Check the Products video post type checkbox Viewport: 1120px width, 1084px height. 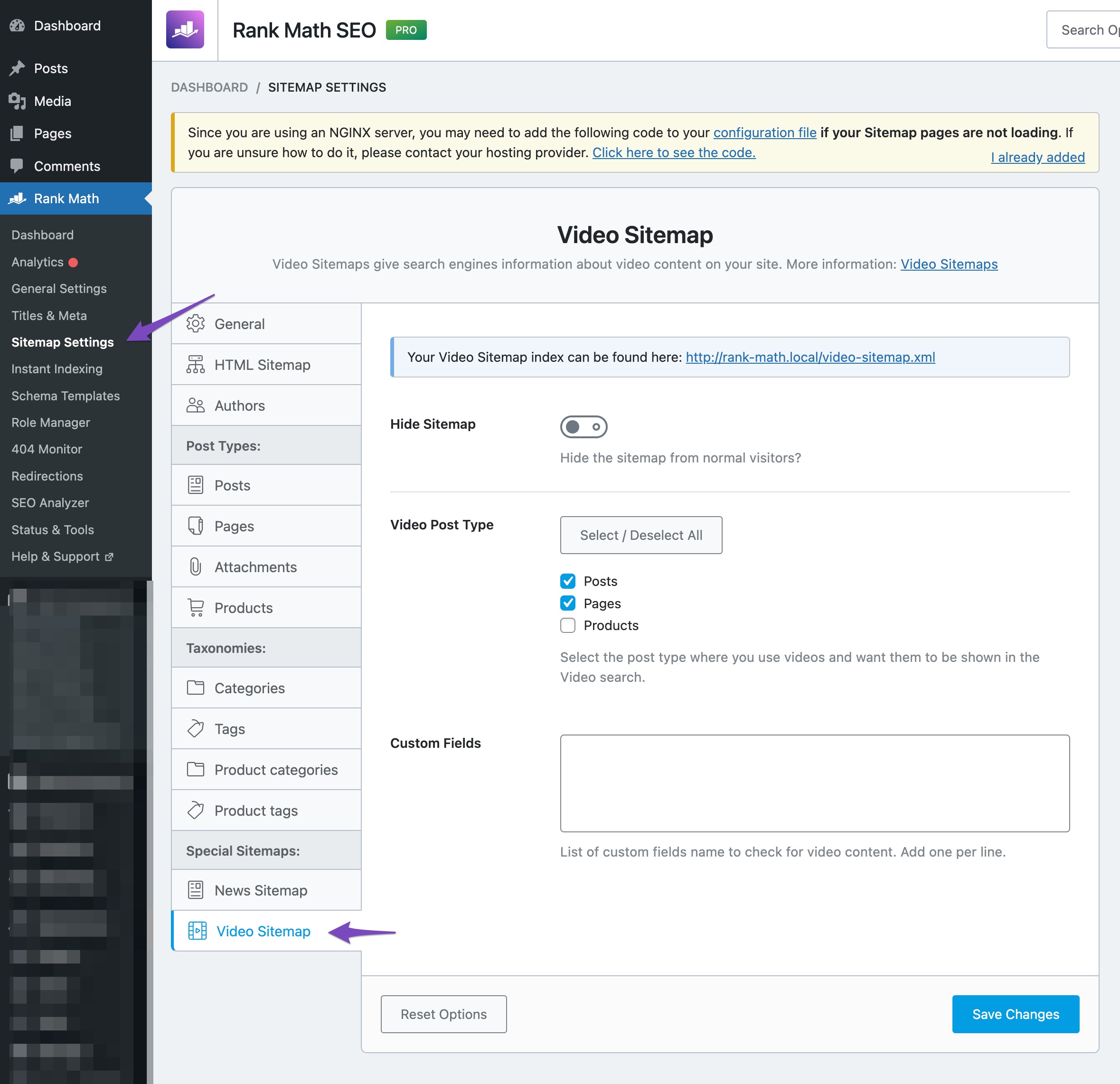coord(567,625)
